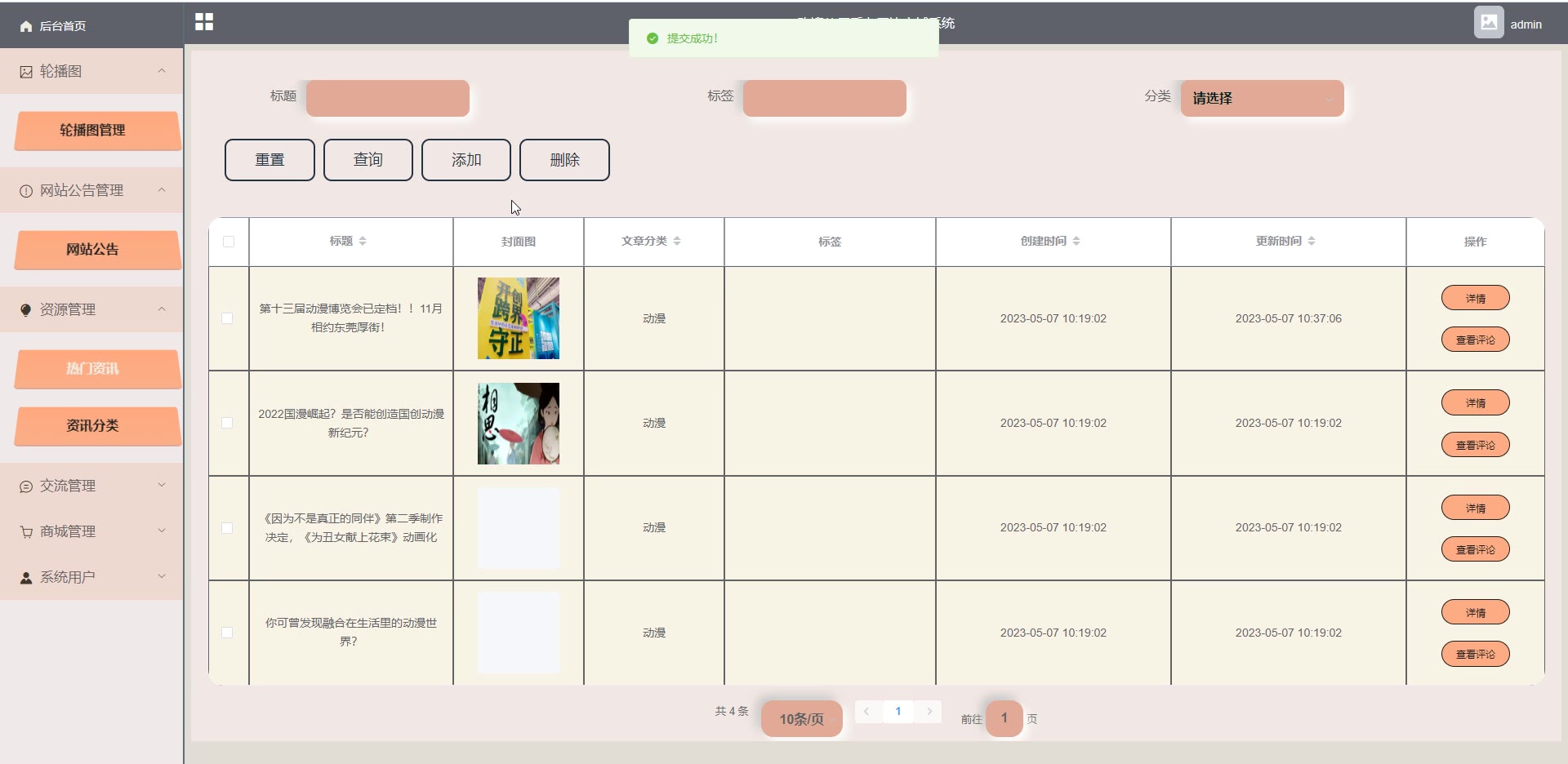The width and height of the screenshot is (1568, 764).
Task: Sort by 创建时间 column arrows
Action: [1076, 242]
